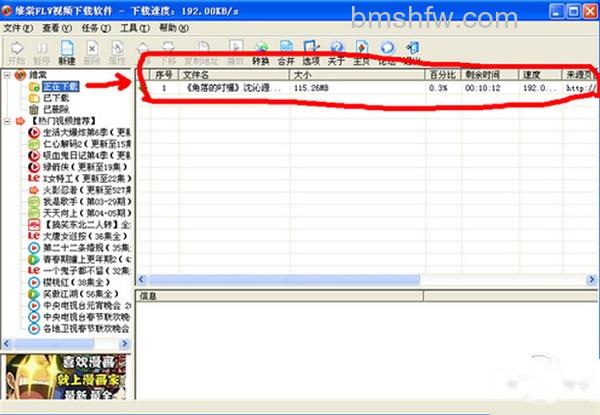Go to 主页 (homepage) toolbar icon
This screenshot has height=415, width=600.
[x=362, y=48]
